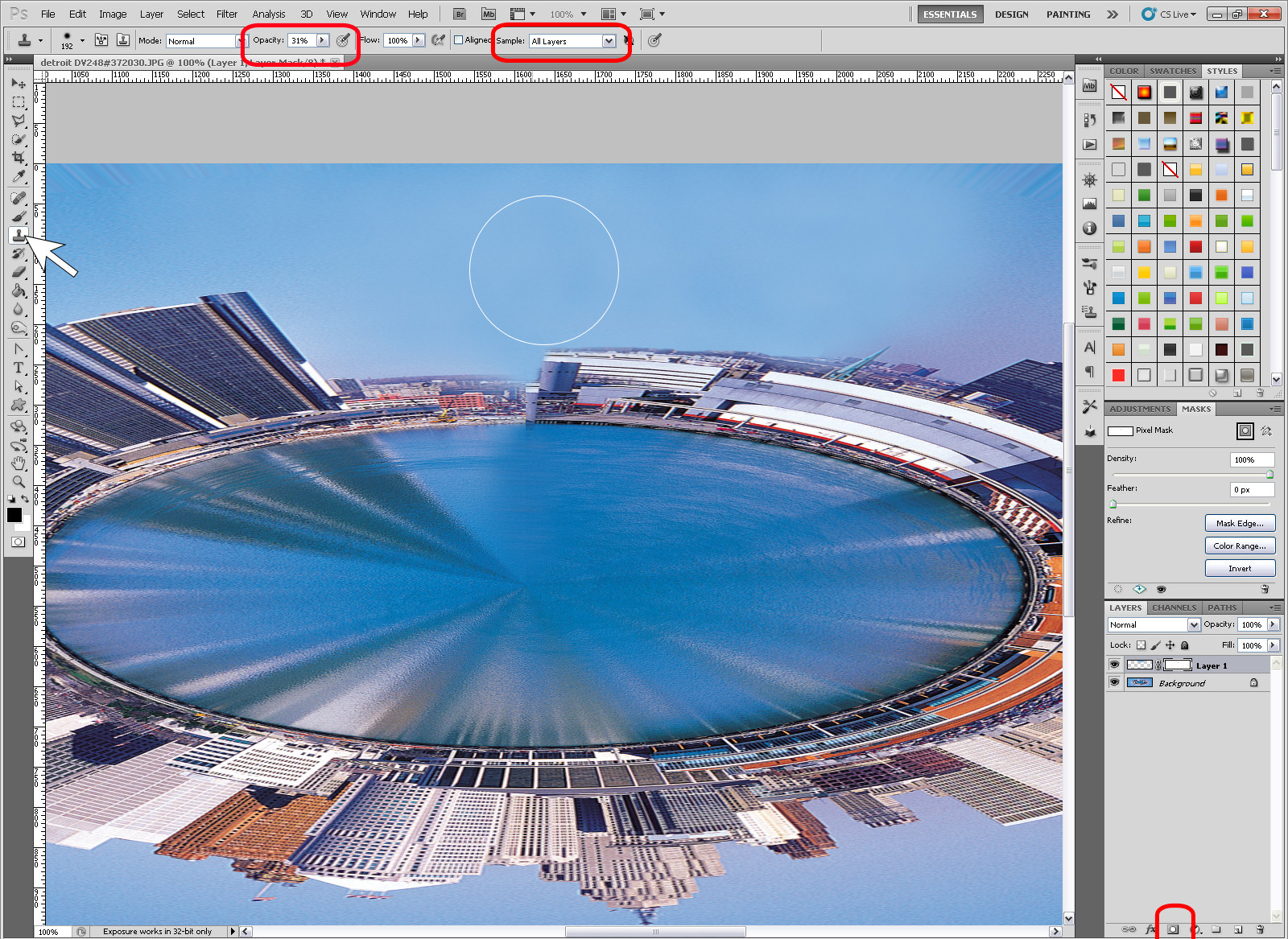
Task: Select the Hand tool
Action: (x=19, y=463)
